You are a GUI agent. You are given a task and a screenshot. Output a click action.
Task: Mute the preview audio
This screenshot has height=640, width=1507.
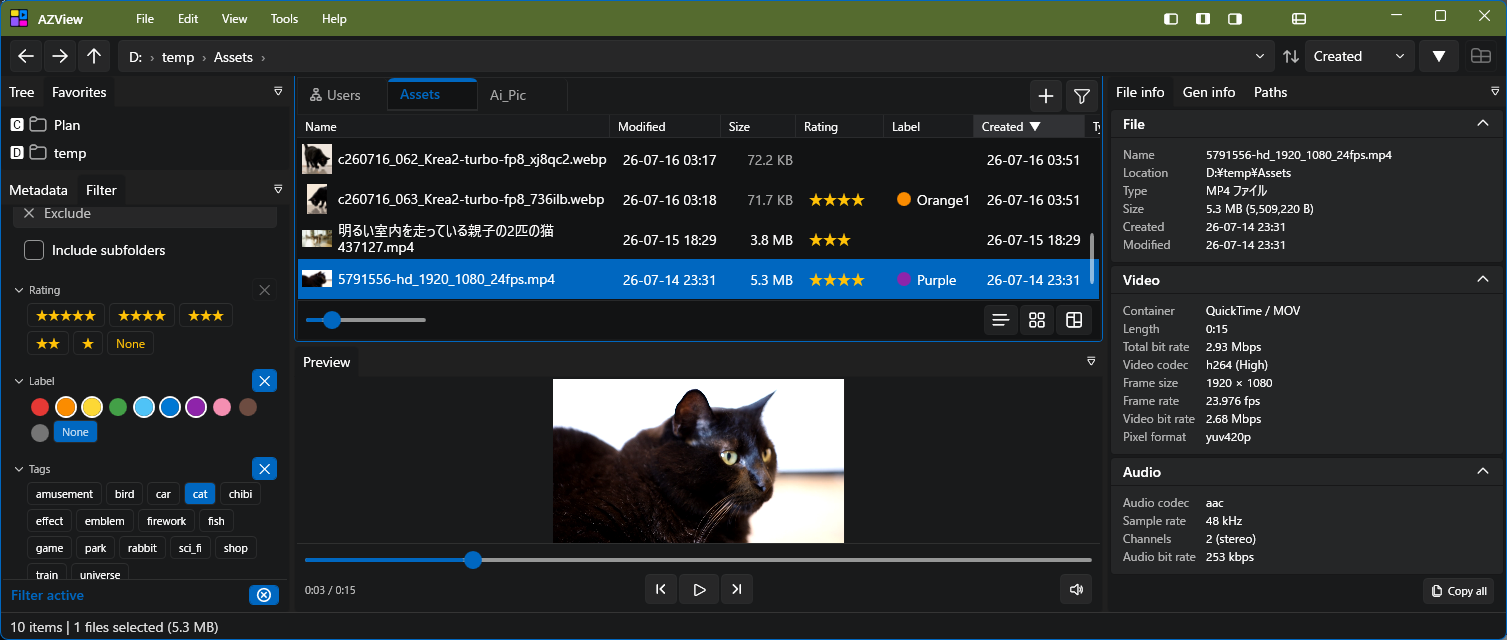tap(1076, 590)
